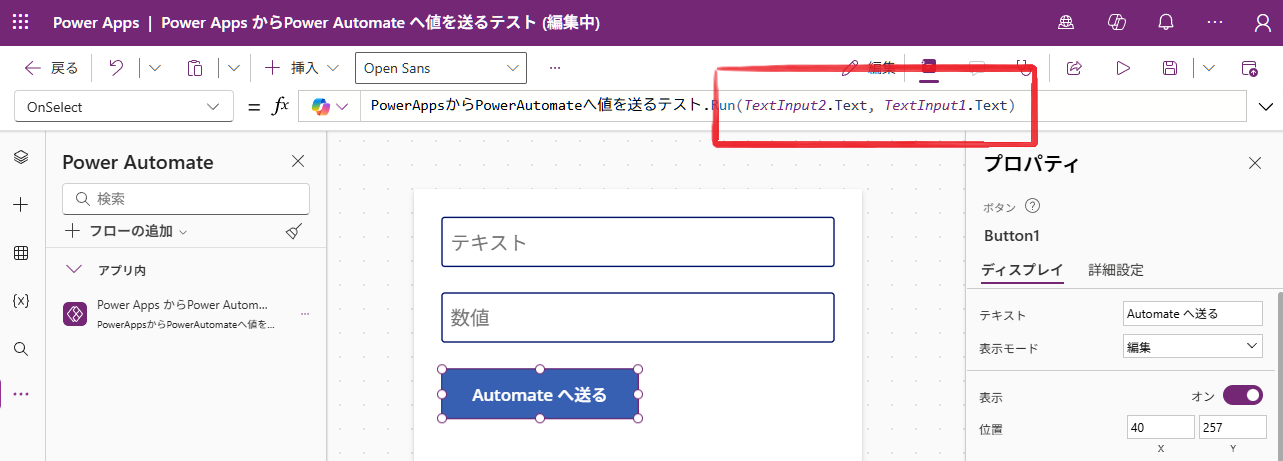This screenshot has width=1283, height=461.
Task: Open the Tree view layers icon
Action: (21, 157)
